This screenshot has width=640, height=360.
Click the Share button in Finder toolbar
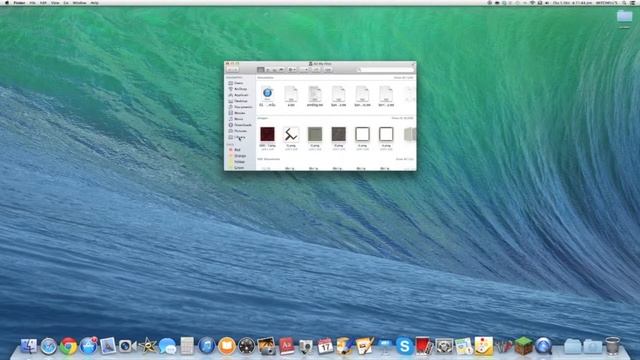tap(316, 70)
